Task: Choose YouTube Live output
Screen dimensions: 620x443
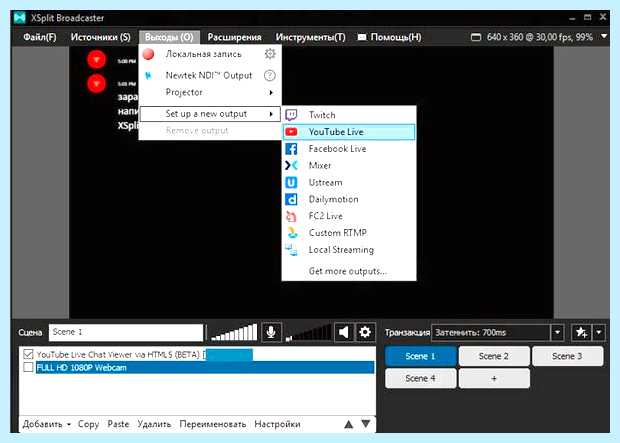Action: (x=349, y=132)
